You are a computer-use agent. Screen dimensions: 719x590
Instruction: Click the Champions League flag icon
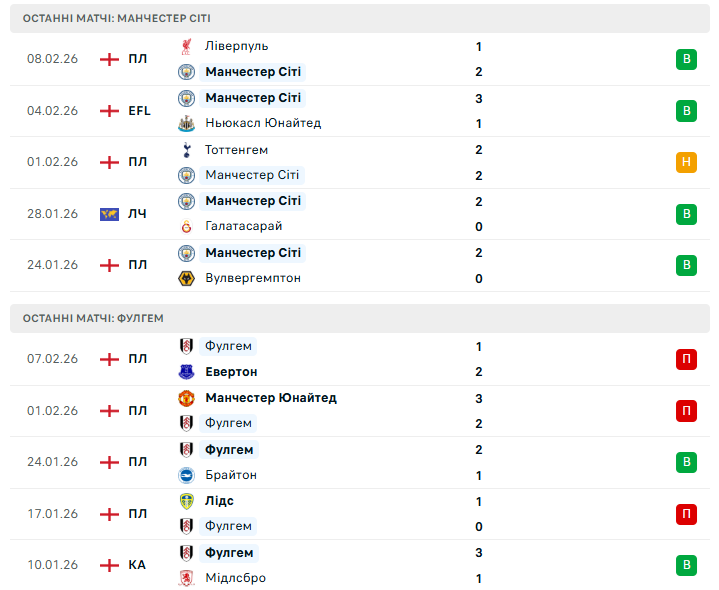109,214
